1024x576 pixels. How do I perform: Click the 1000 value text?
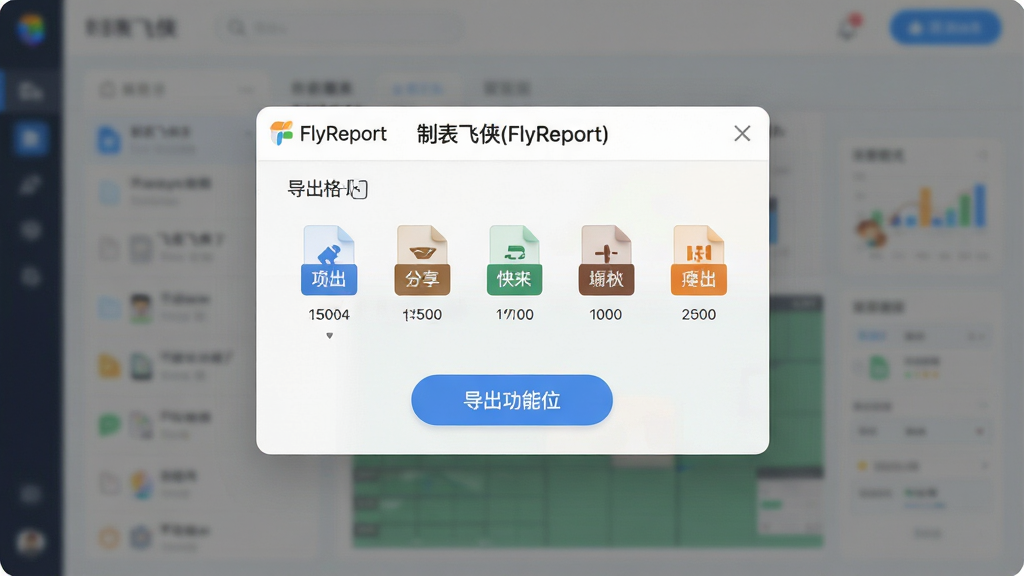(x=605, y=314)
